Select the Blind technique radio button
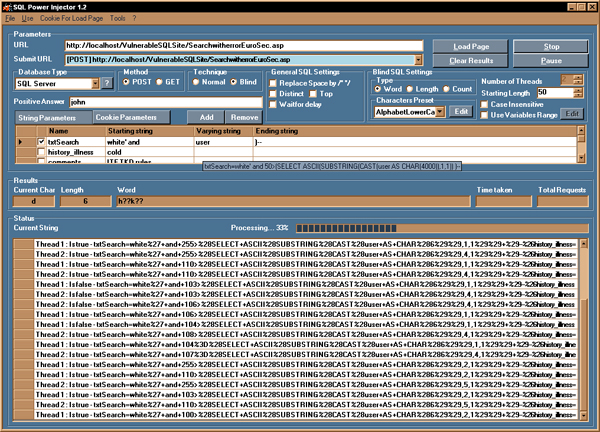 click(233, 82)
